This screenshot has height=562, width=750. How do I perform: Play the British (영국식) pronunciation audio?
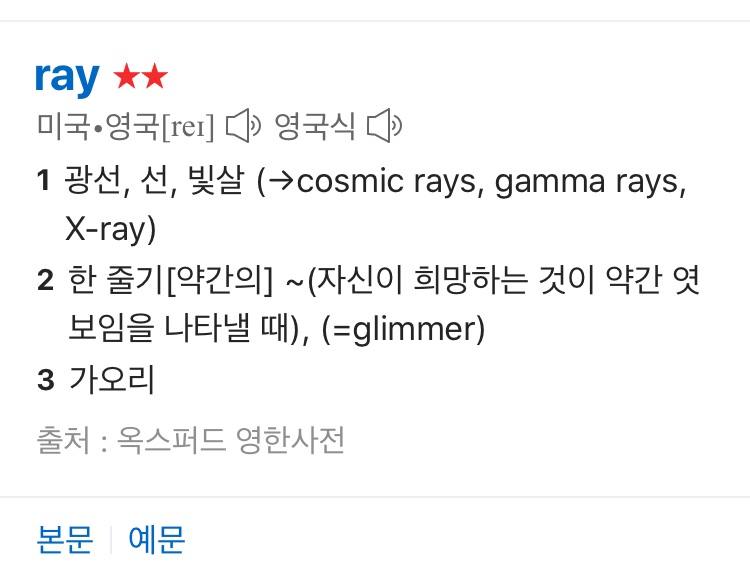click(x=384, y=127)
